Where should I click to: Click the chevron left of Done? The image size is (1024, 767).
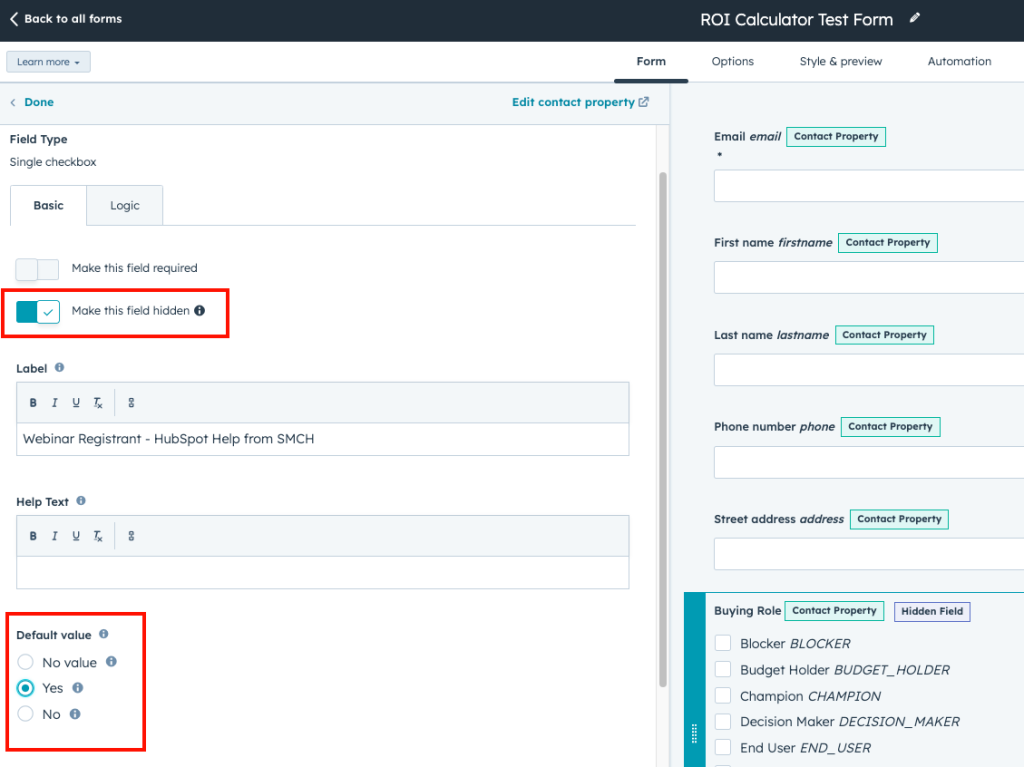(x=13, y=103)
